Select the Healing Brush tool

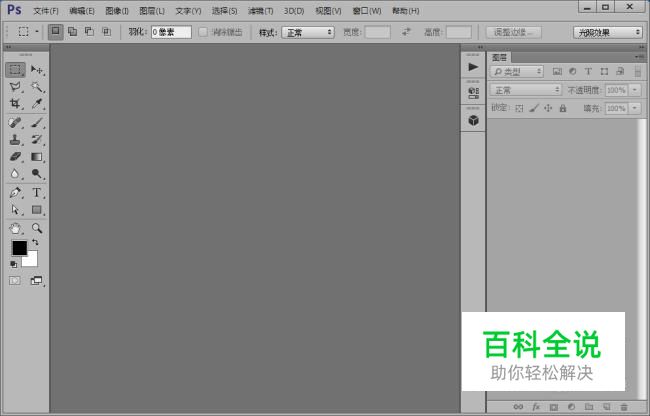[15, 123]
